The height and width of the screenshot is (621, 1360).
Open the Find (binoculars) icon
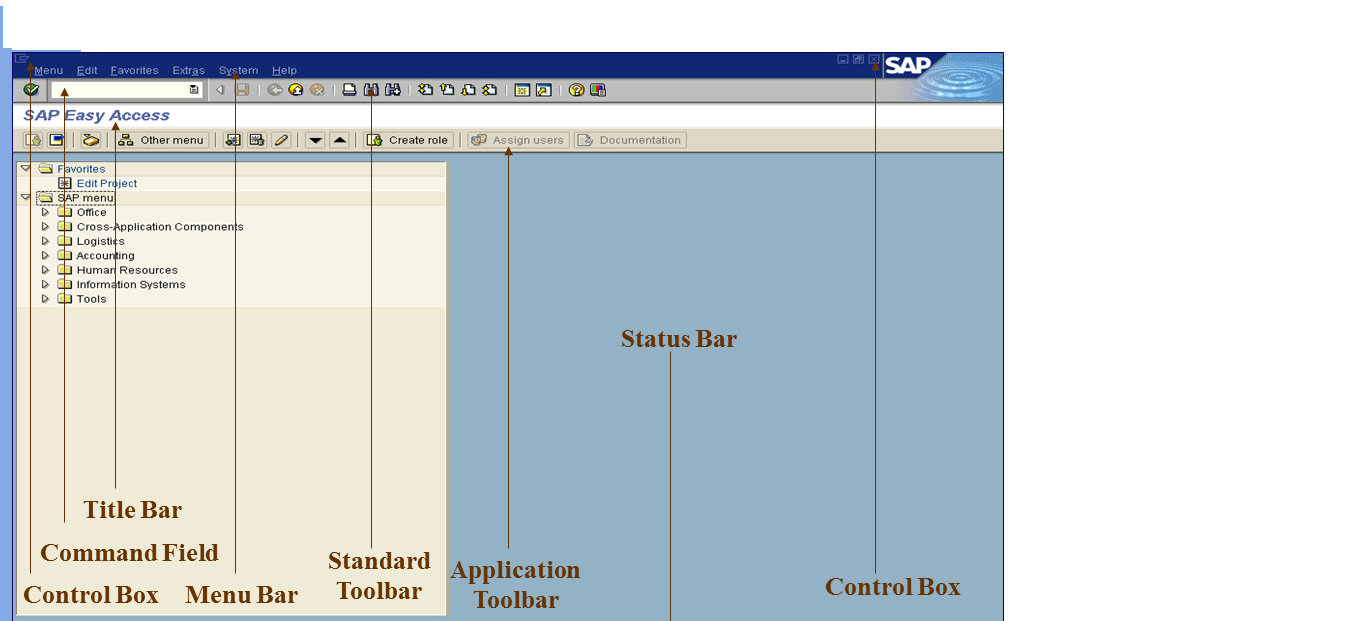pos(371,90)
